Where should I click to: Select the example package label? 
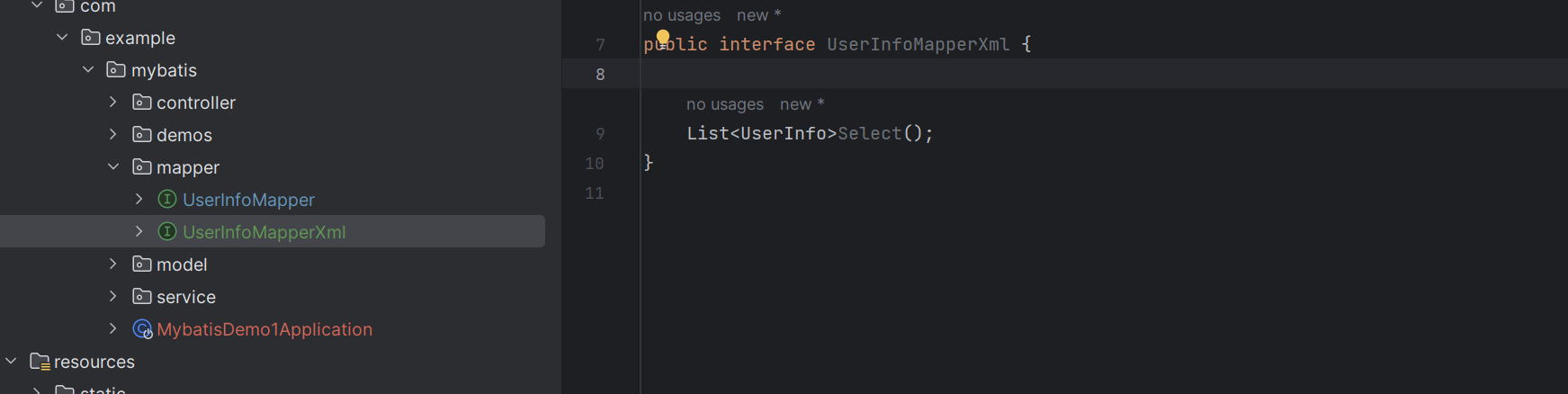click(x=140, y=38)
